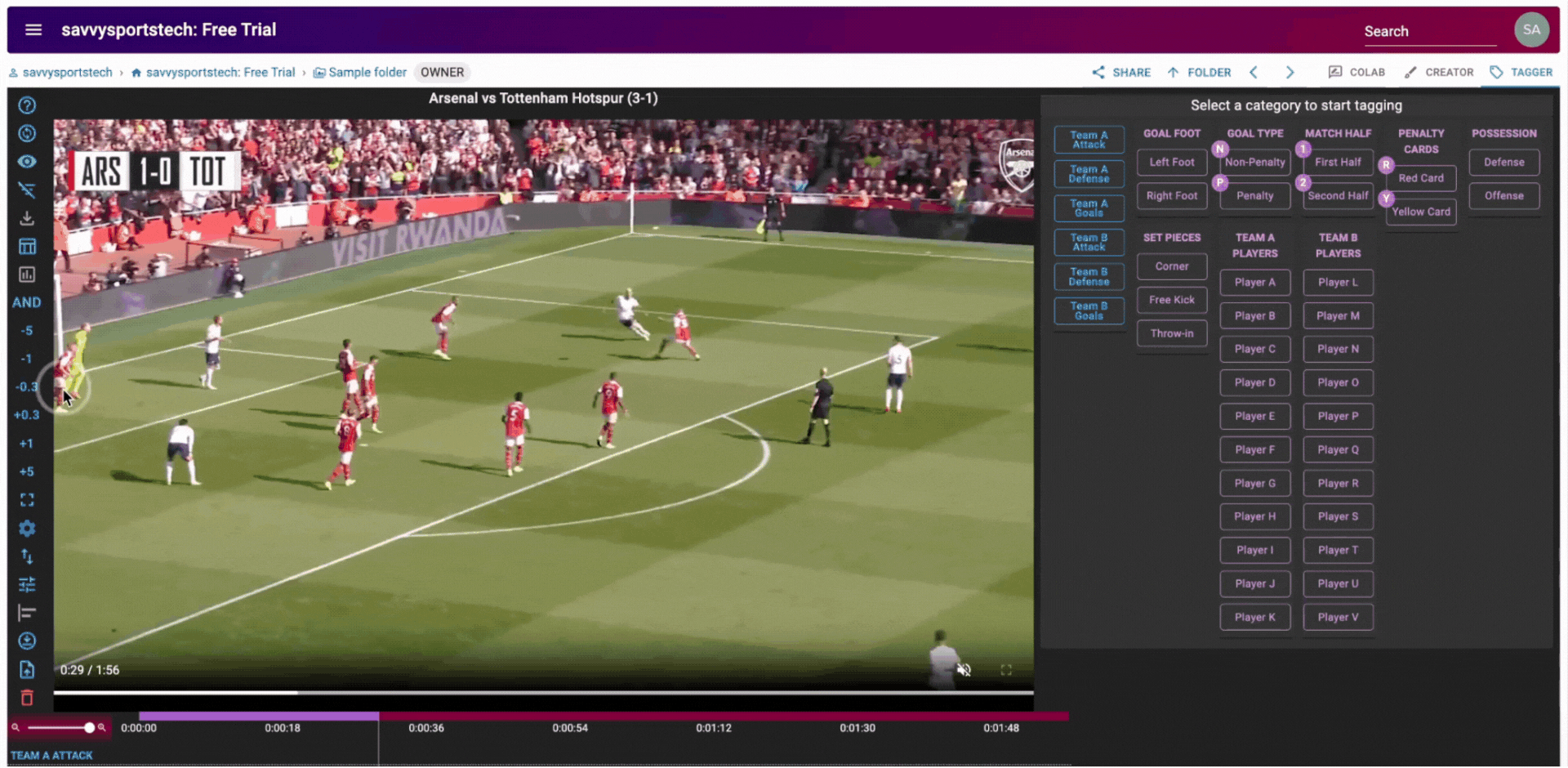Open the Sample folder breadcrumb
Viewport: 1568px width, 768px height.
(x=360, y=73)
